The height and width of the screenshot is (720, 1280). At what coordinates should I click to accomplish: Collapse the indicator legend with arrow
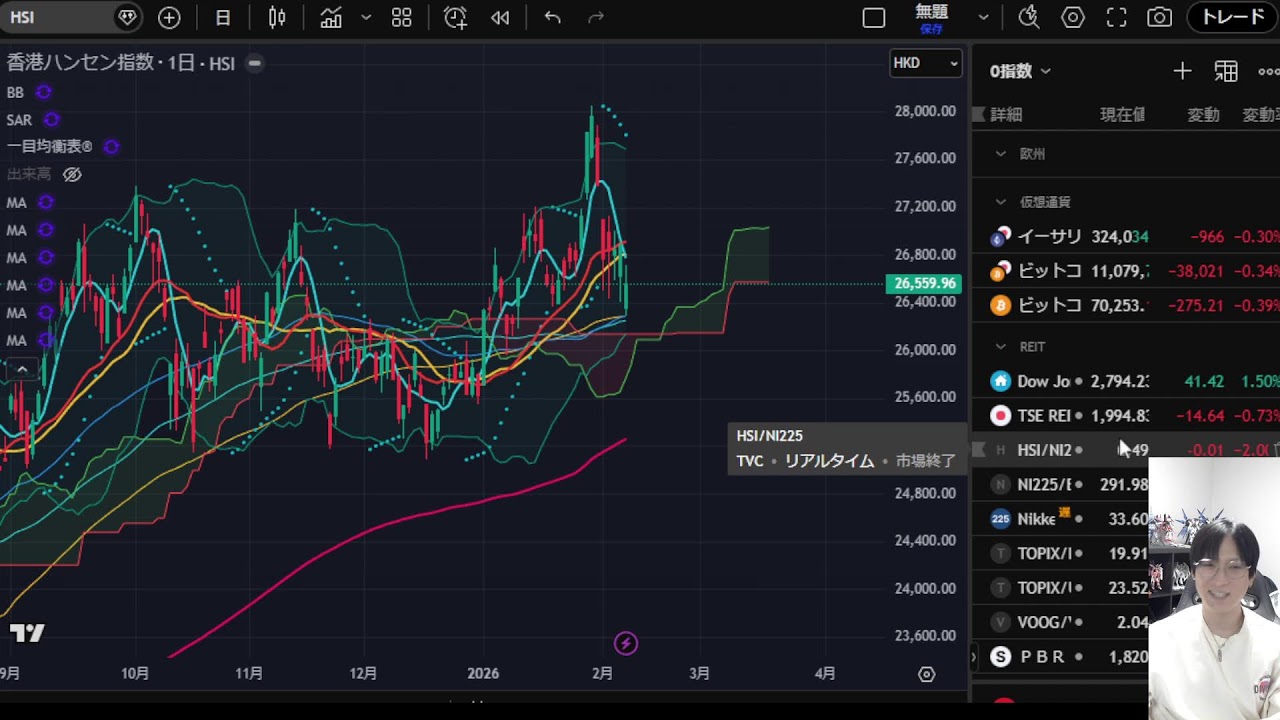pyautogui.click(x=22, y=370)
